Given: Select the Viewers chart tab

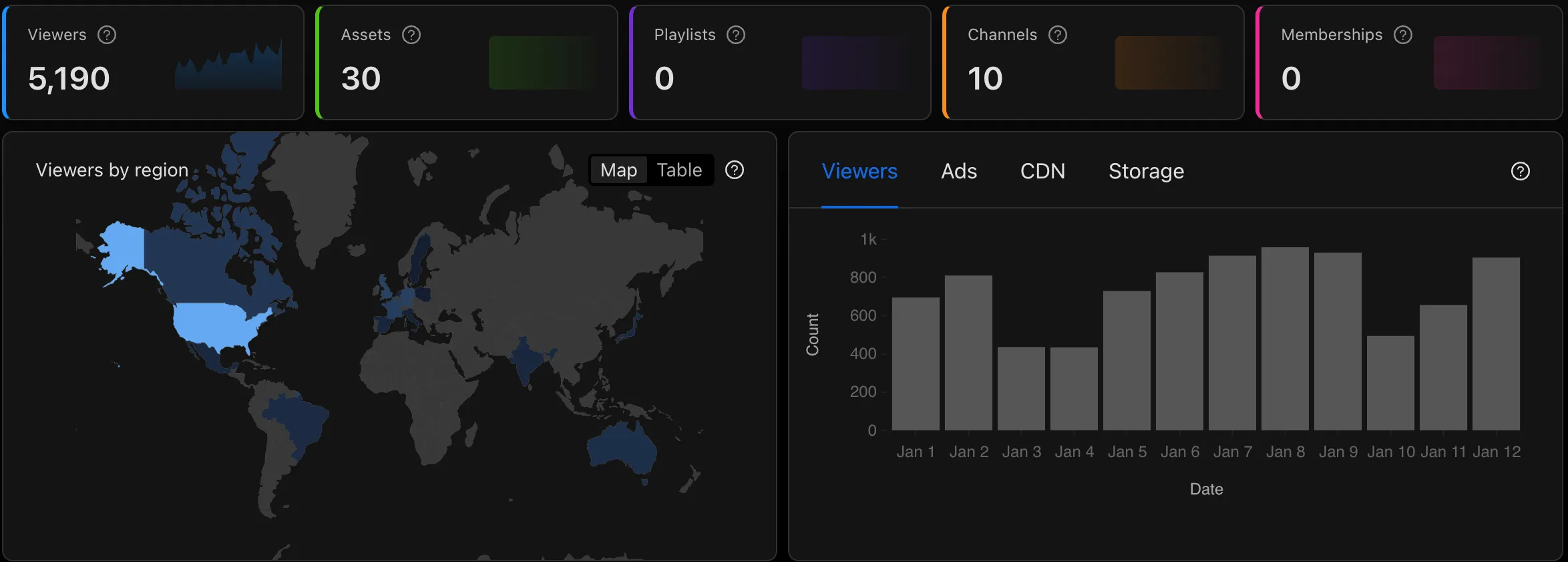Looking at the screenshot, I should click(859, 172).
